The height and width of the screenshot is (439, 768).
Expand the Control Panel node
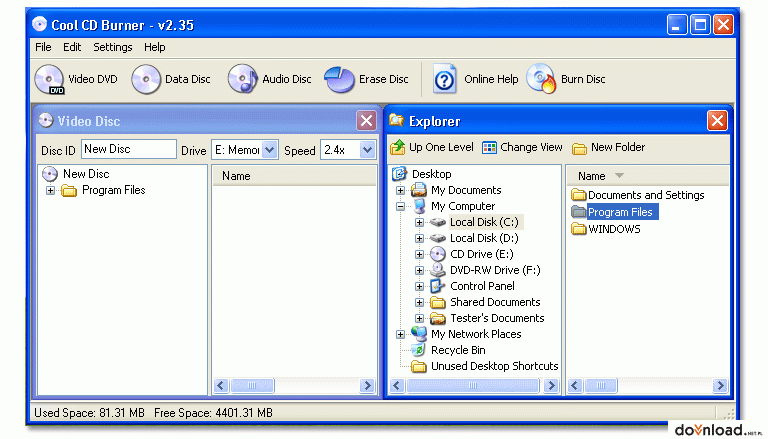419,287
